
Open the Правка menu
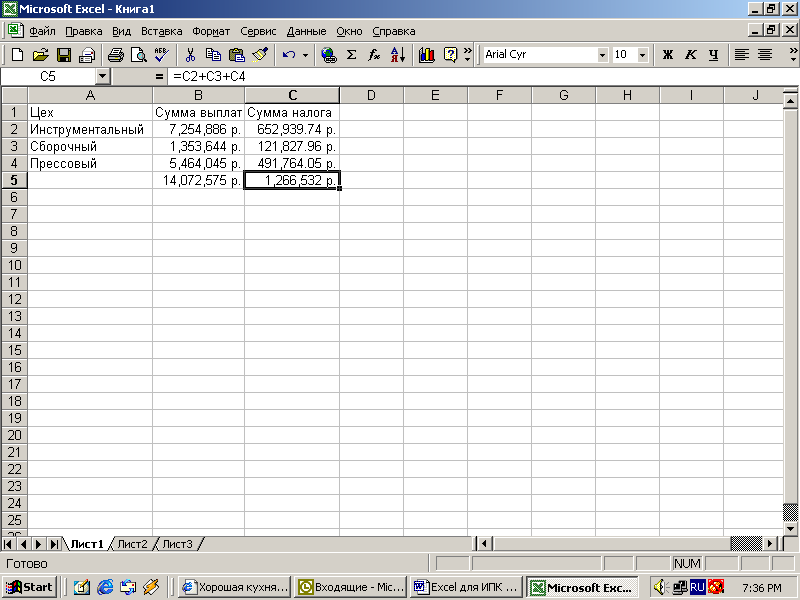point(84,31)
